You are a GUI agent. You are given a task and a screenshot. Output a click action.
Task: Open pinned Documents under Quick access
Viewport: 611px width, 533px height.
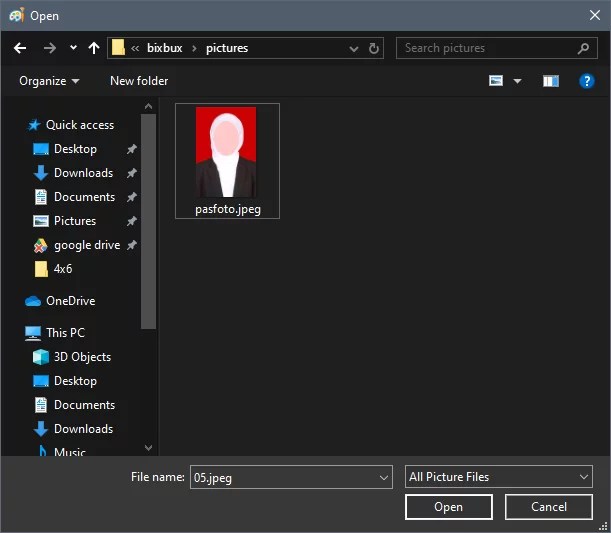tap(84, 197)
